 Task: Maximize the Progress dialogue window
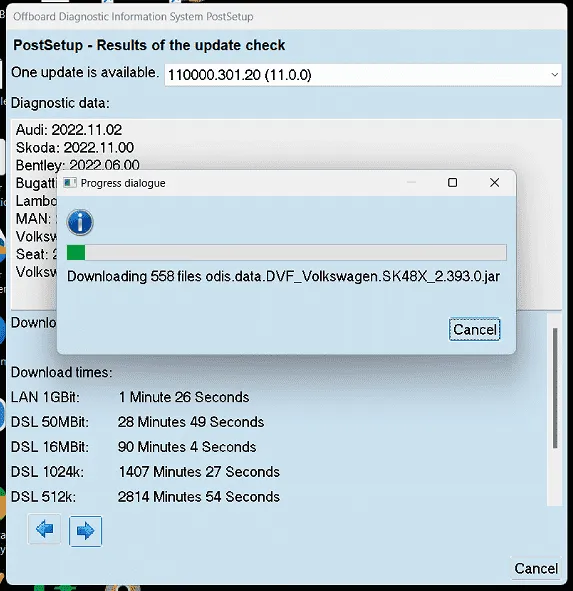coord(452,183)
